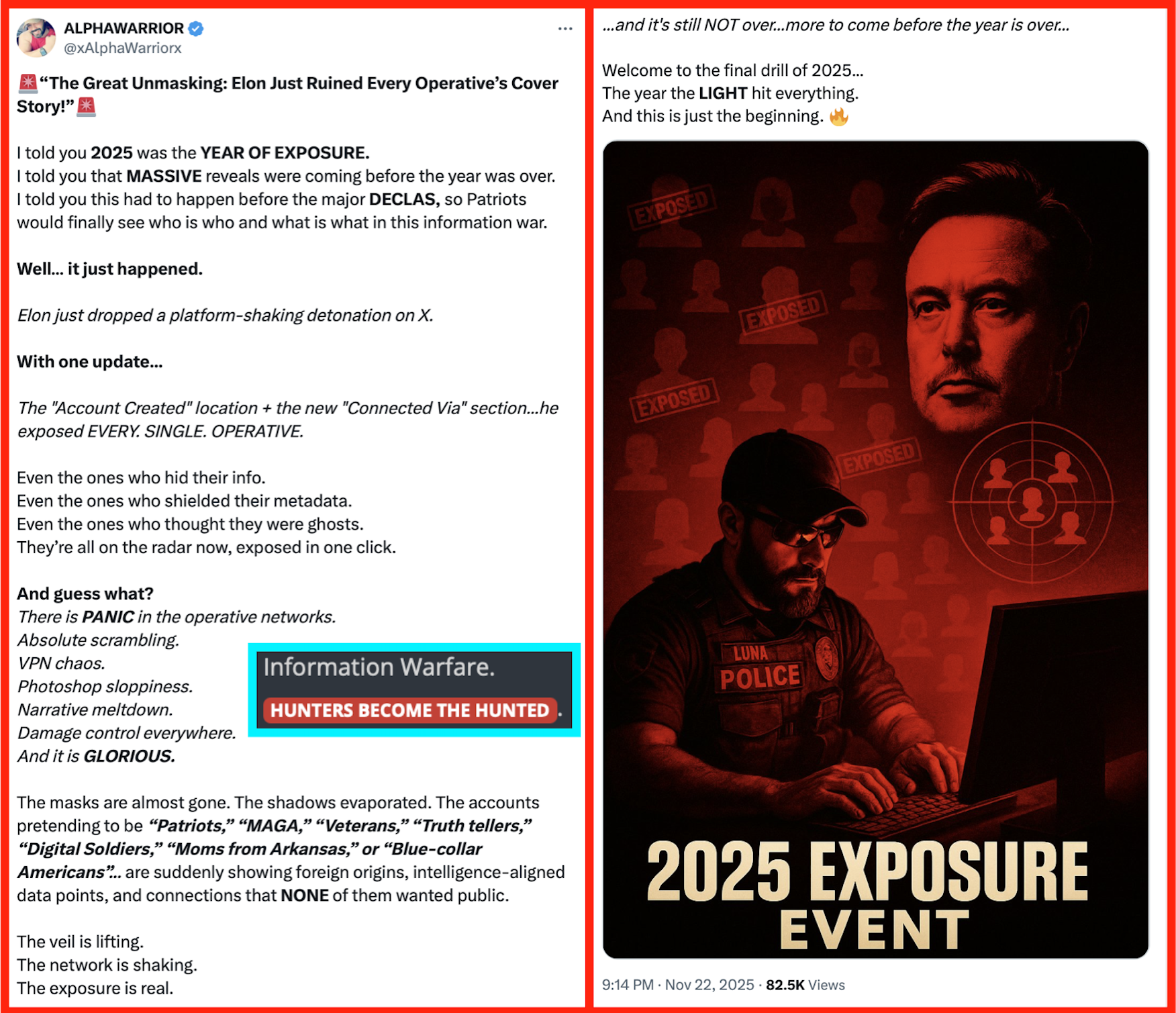
Task: Open the @xAlphaWarriorx handle link
Action: pos(123,48)
